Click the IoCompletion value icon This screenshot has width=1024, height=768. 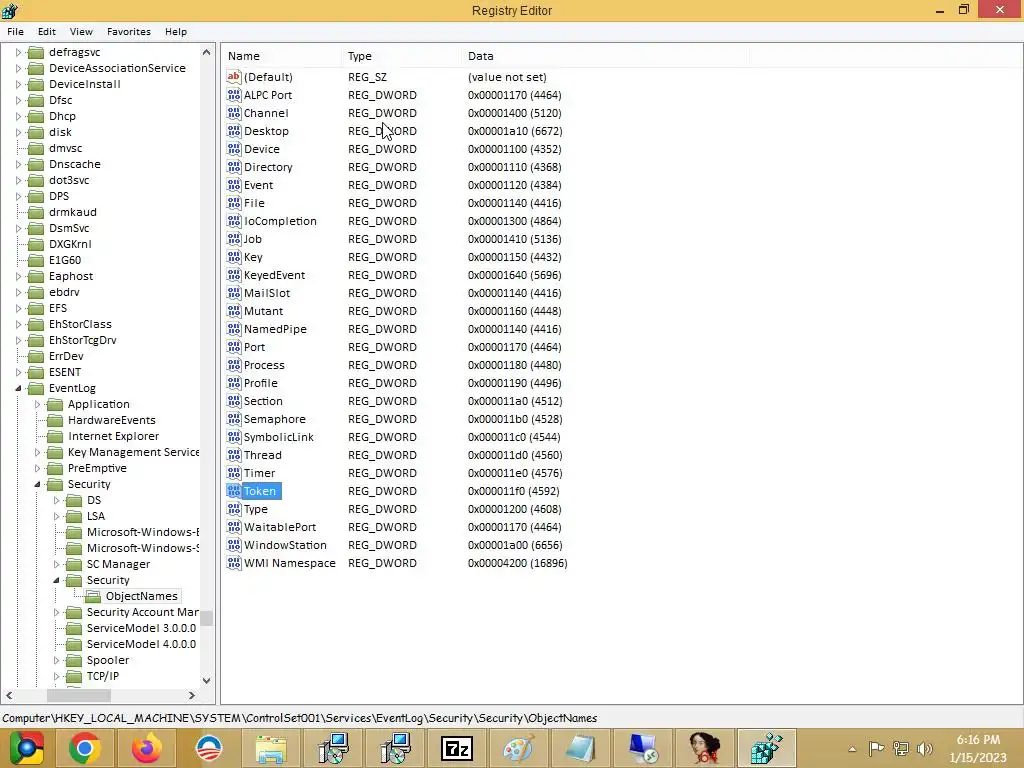pyautogui.click(x=234, y=221)
